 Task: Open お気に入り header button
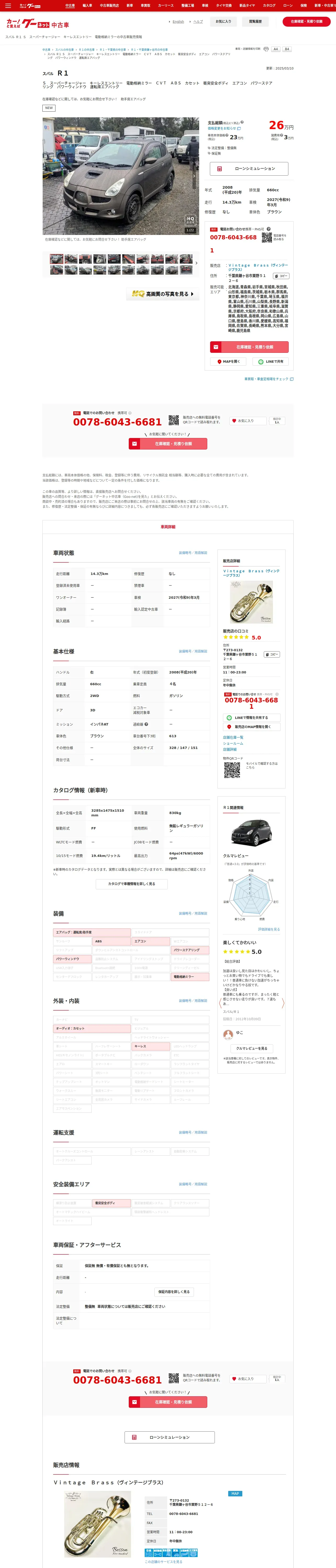pos(224,21)
